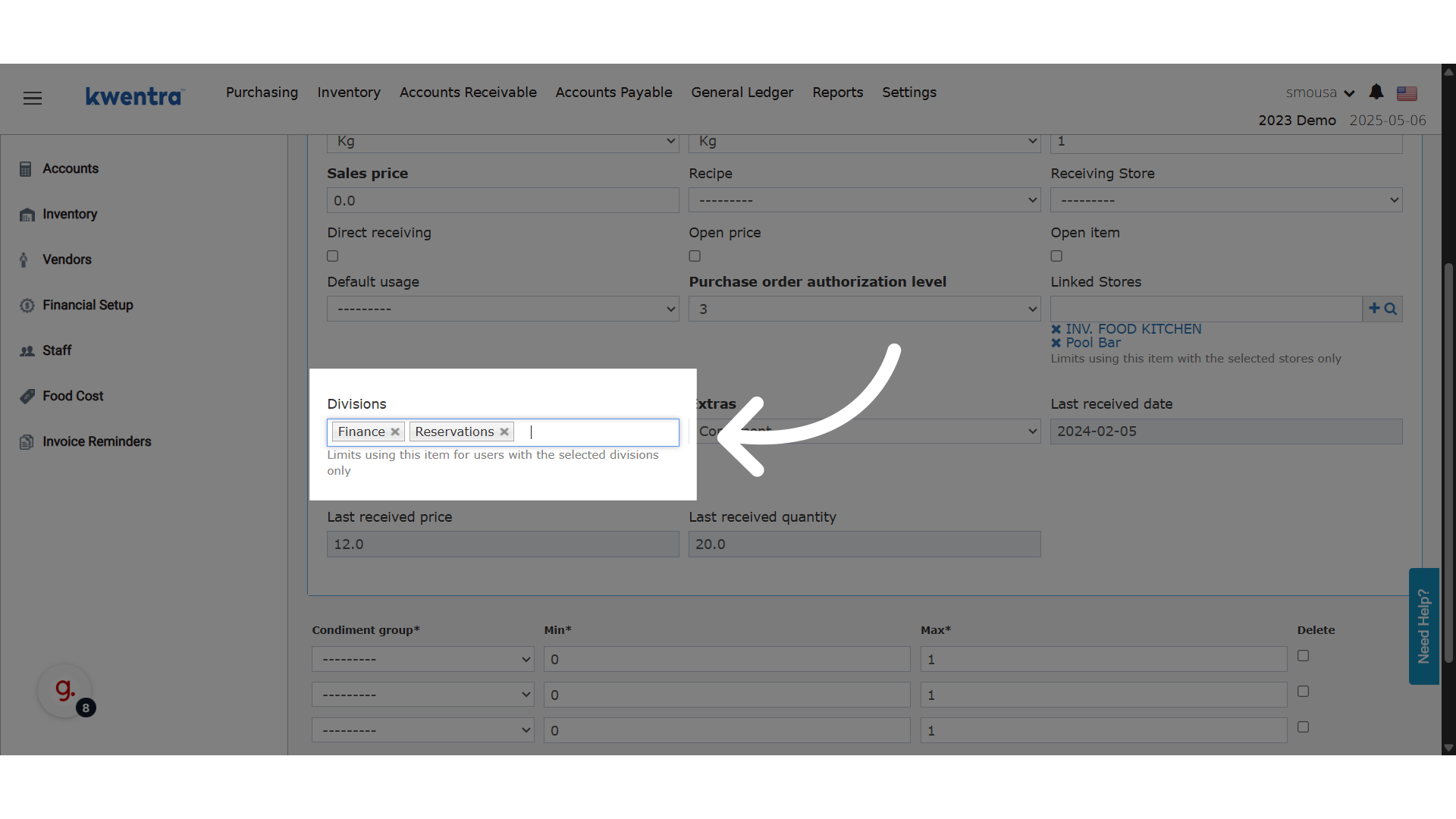This screenshot has height=819, width=1456.
Task: Click scrollbar up arrow
Action: tap(1448, 71)
